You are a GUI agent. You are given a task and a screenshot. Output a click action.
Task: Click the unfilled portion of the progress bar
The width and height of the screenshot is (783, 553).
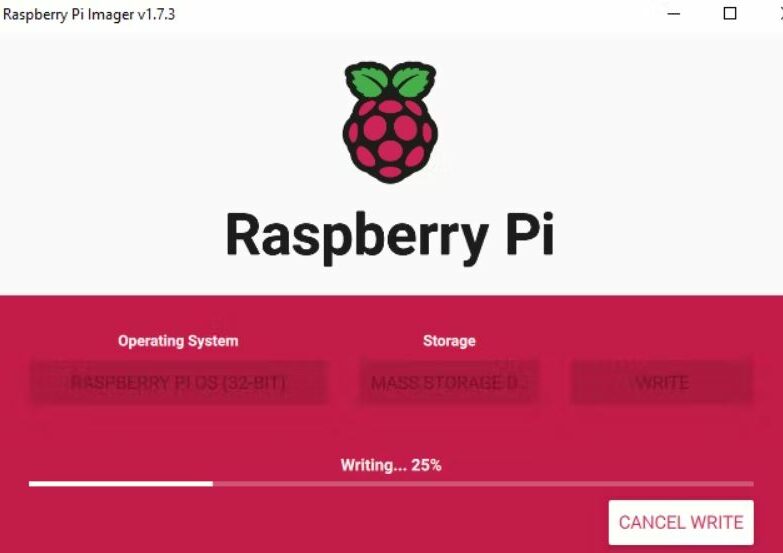pyautogui.click(x=483, y=484)
